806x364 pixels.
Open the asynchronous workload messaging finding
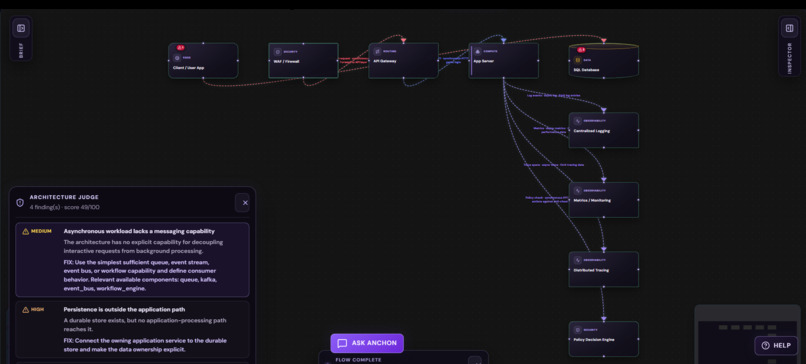(132, 260)
